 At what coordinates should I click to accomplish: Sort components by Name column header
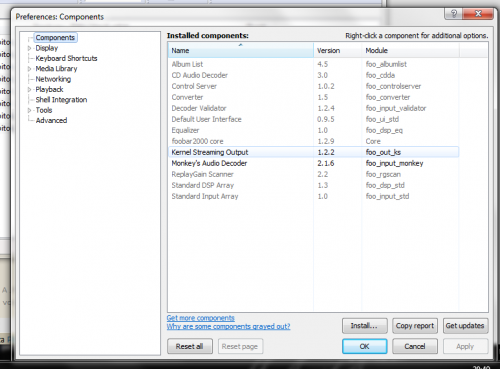tap(241, 50)
